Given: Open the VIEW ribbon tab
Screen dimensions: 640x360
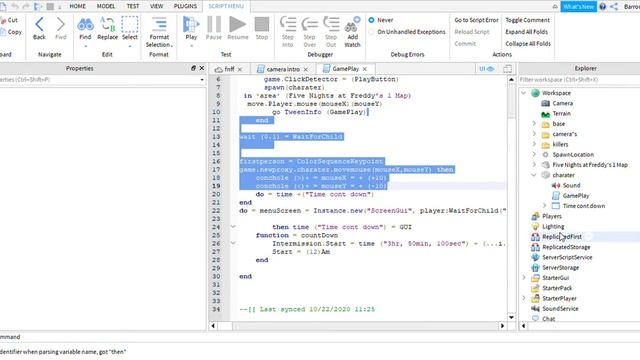Looking at the screenshot, I should 156,6.
